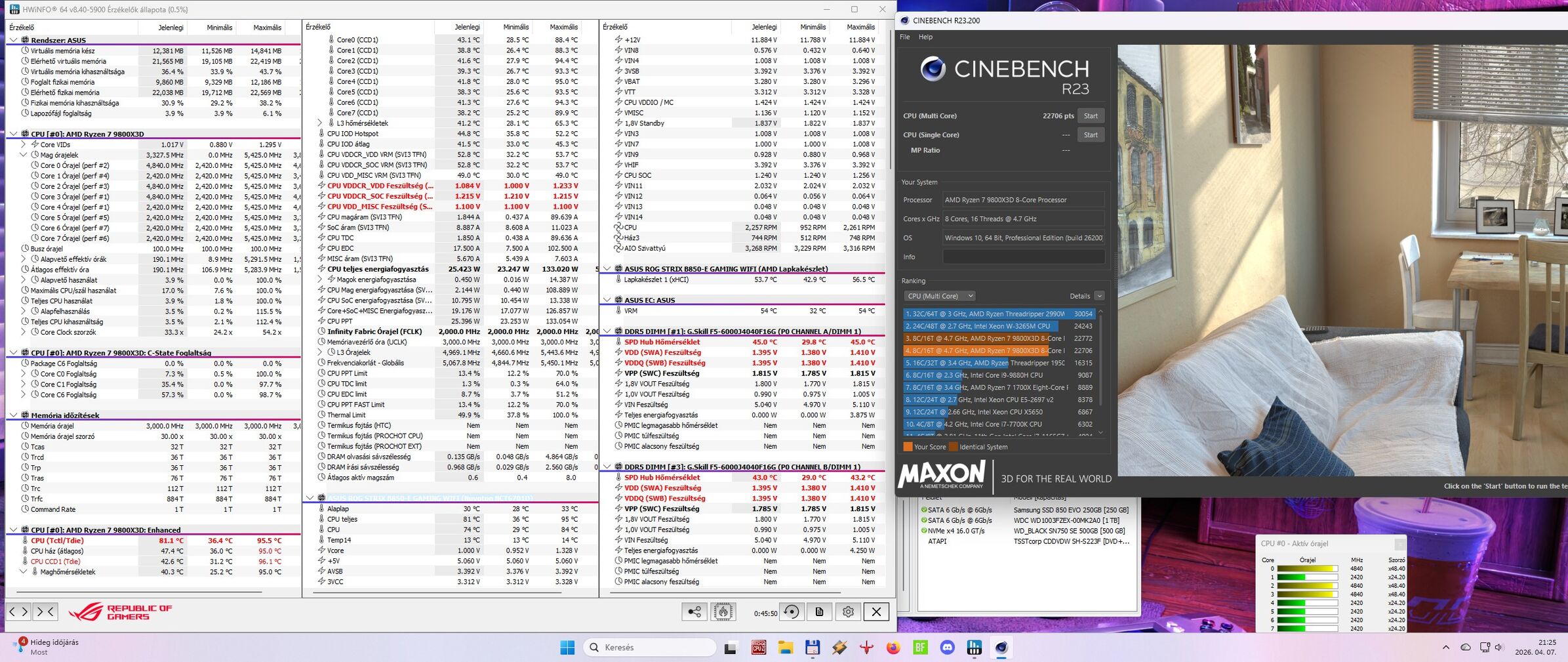Click the first panel Érzékelő column header
This screenshot has height=662, width=1568.
72,28
